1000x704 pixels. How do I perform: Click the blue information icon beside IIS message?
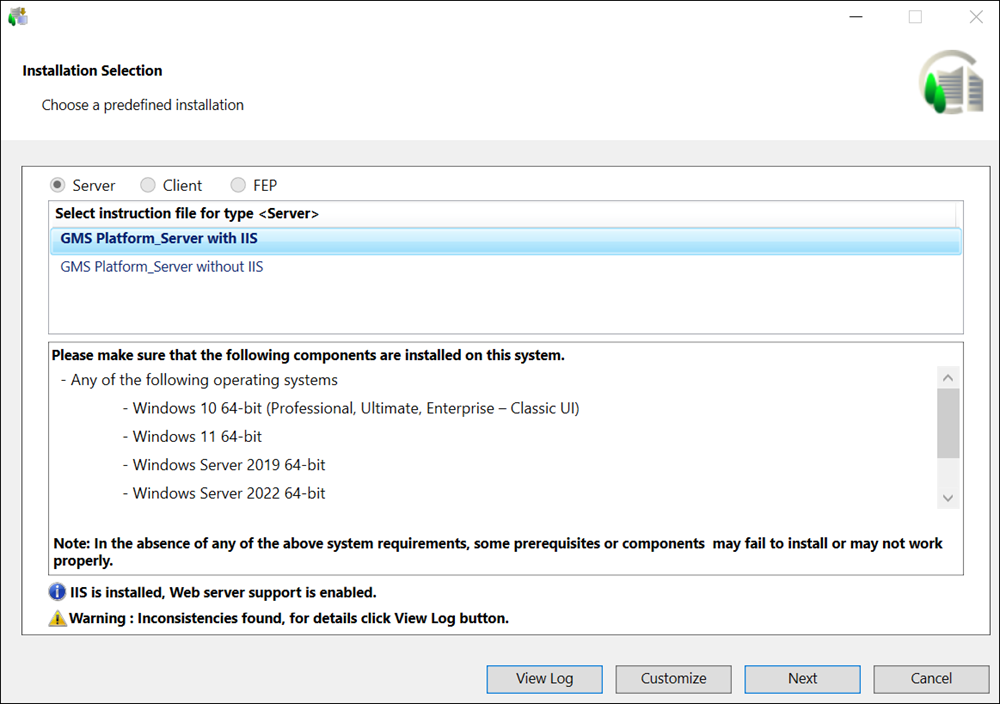(58, 593)
